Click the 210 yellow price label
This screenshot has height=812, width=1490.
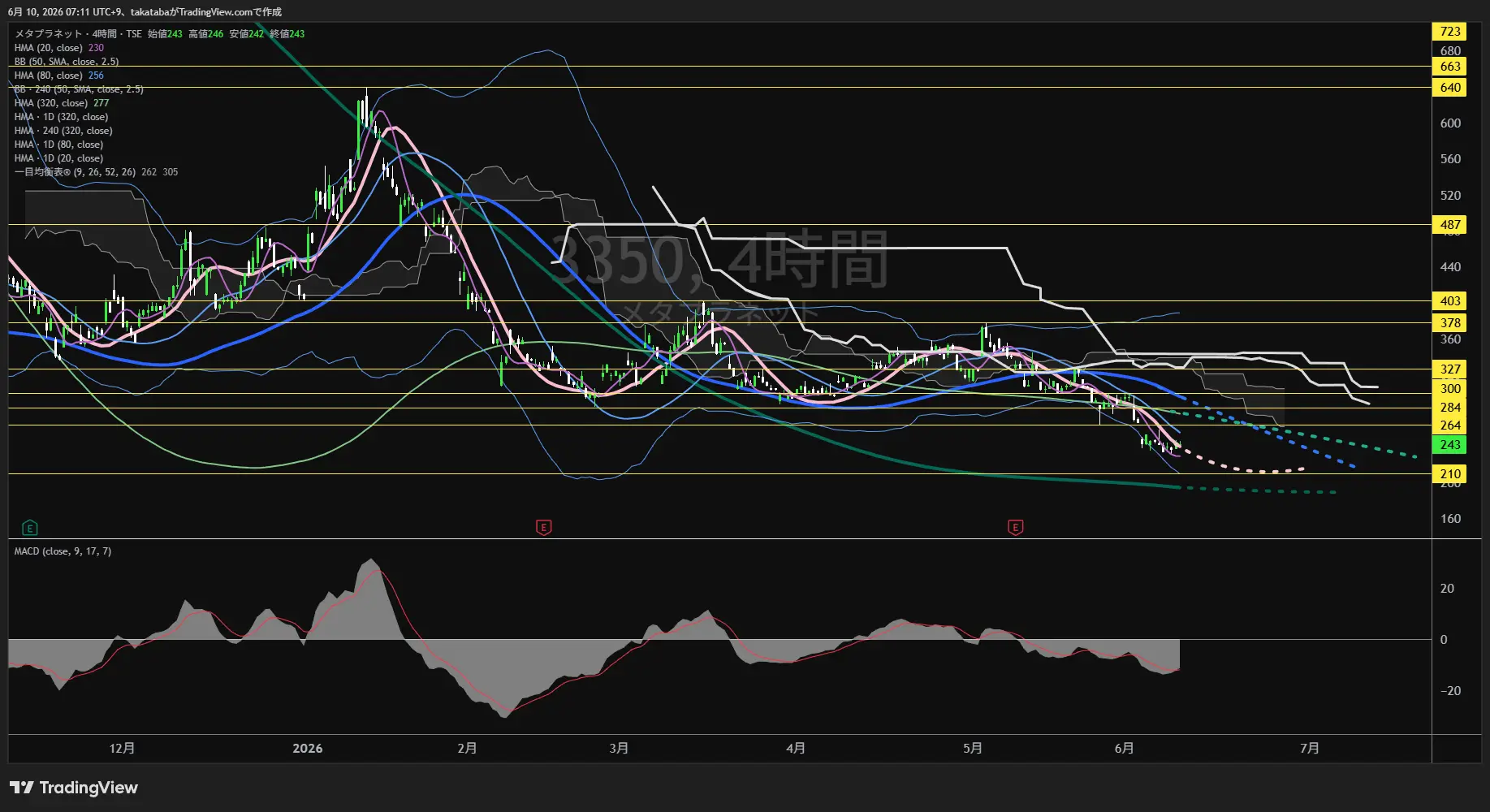(1449, 474)
